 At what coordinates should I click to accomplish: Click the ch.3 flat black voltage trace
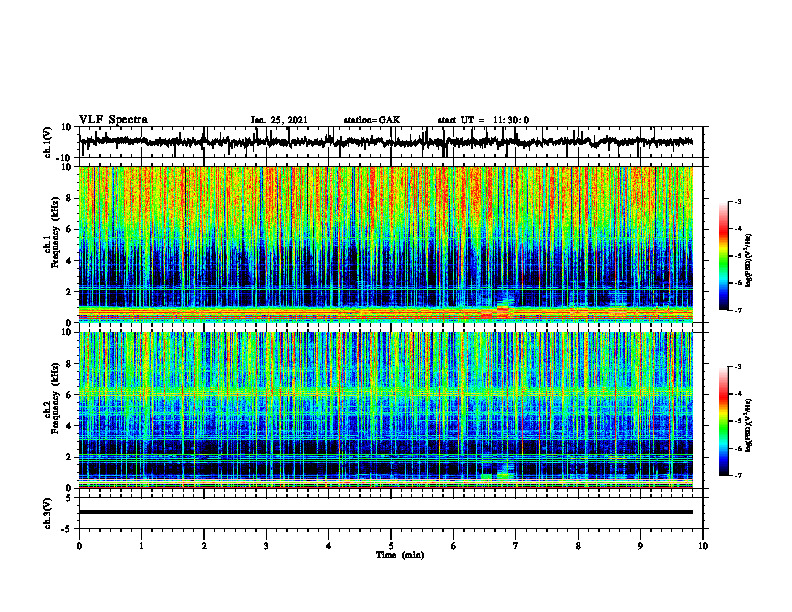click(386, 512)
